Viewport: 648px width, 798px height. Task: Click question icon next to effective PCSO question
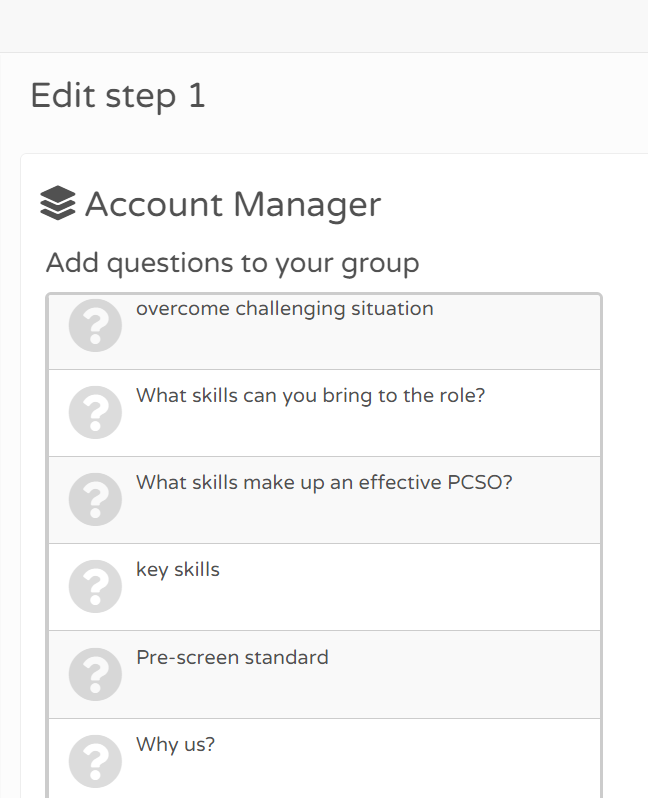[95, 499]
